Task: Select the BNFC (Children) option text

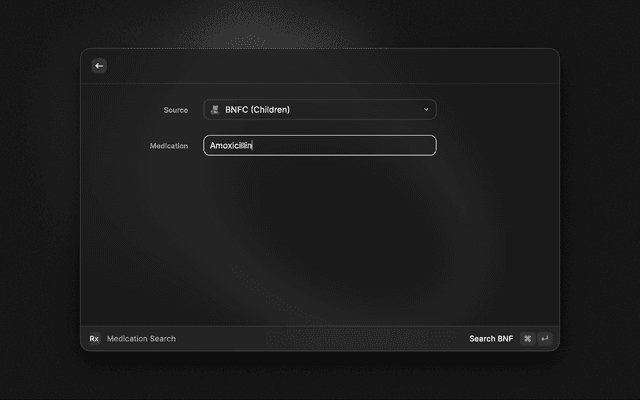Action: pos(258,110)
